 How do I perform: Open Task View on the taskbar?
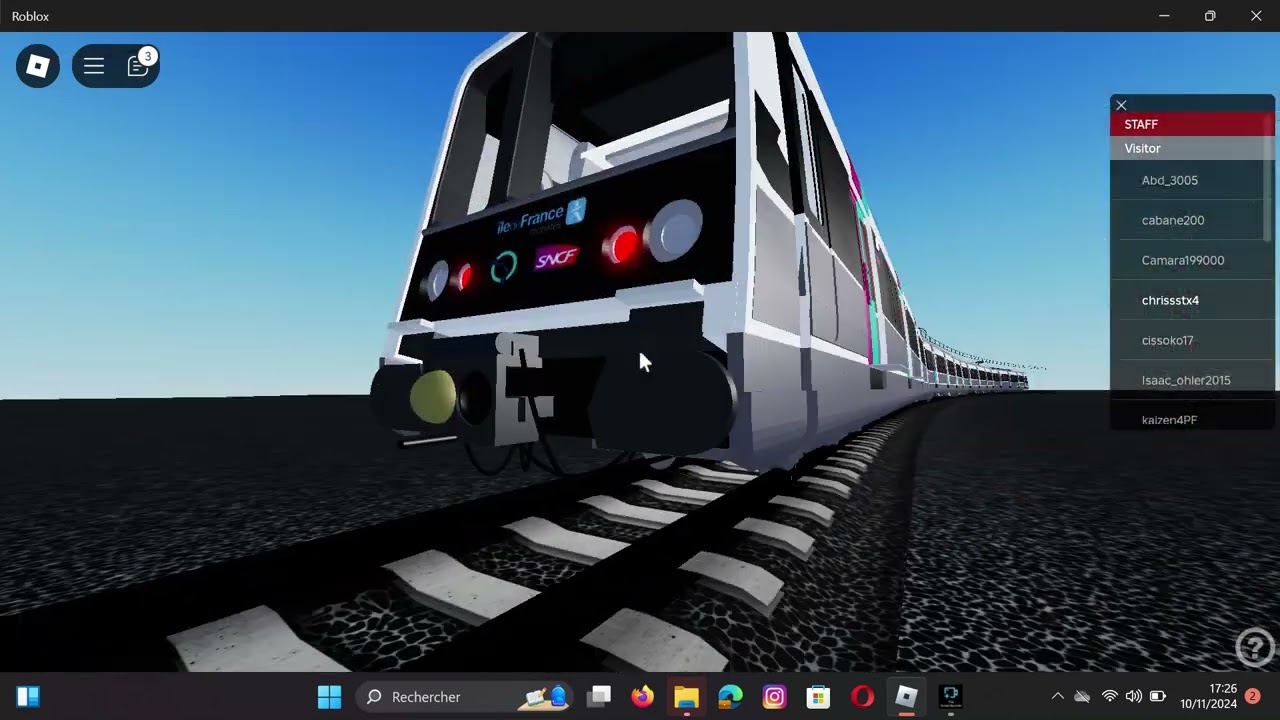point(599,696)
